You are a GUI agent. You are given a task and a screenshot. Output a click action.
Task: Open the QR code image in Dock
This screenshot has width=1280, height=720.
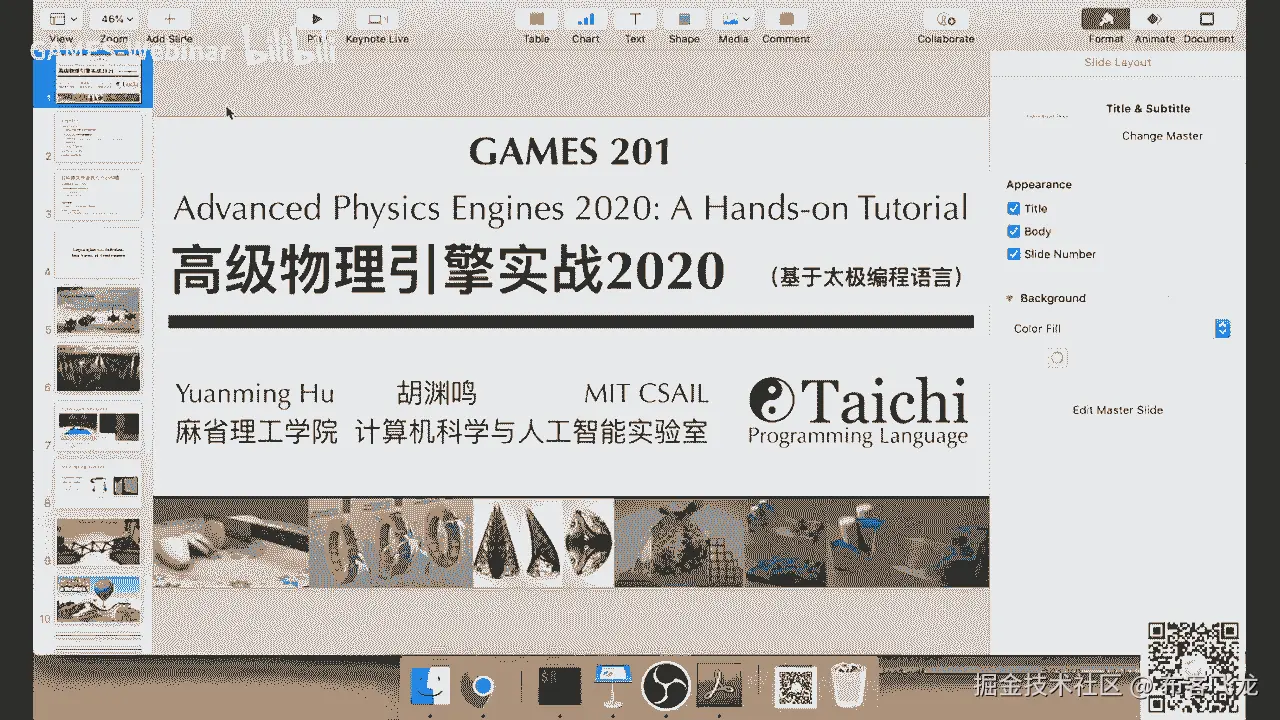pos(795,686)
